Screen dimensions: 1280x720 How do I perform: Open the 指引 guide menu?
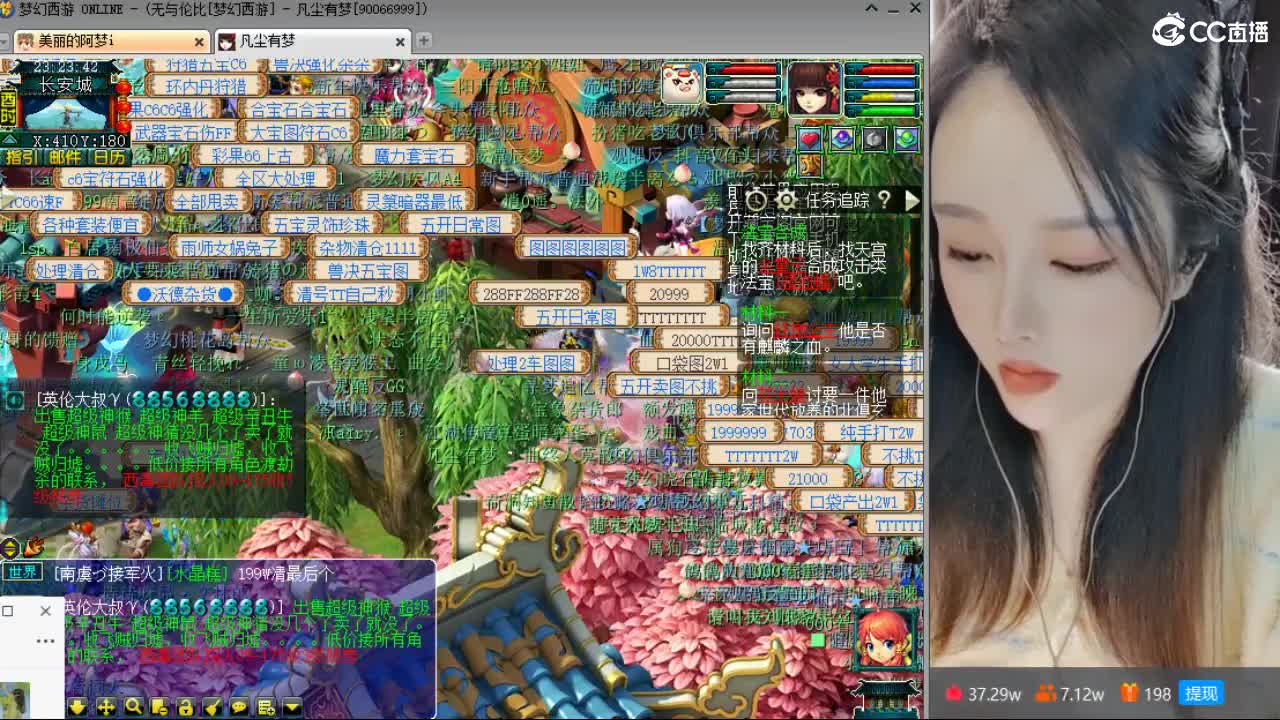coord(22,157)
